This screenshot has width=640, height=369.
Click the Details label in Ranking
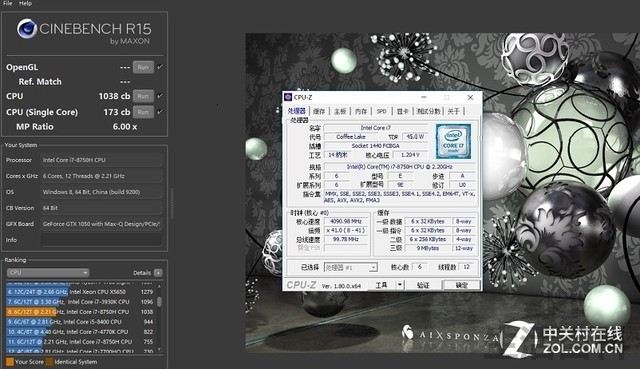[142, 273]
